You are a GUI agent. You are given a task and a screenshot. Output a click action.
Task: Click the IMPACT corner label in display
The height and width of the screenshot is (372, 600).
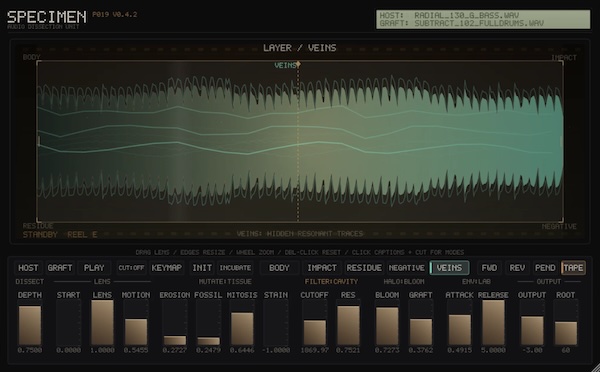(x=564, y=58)
